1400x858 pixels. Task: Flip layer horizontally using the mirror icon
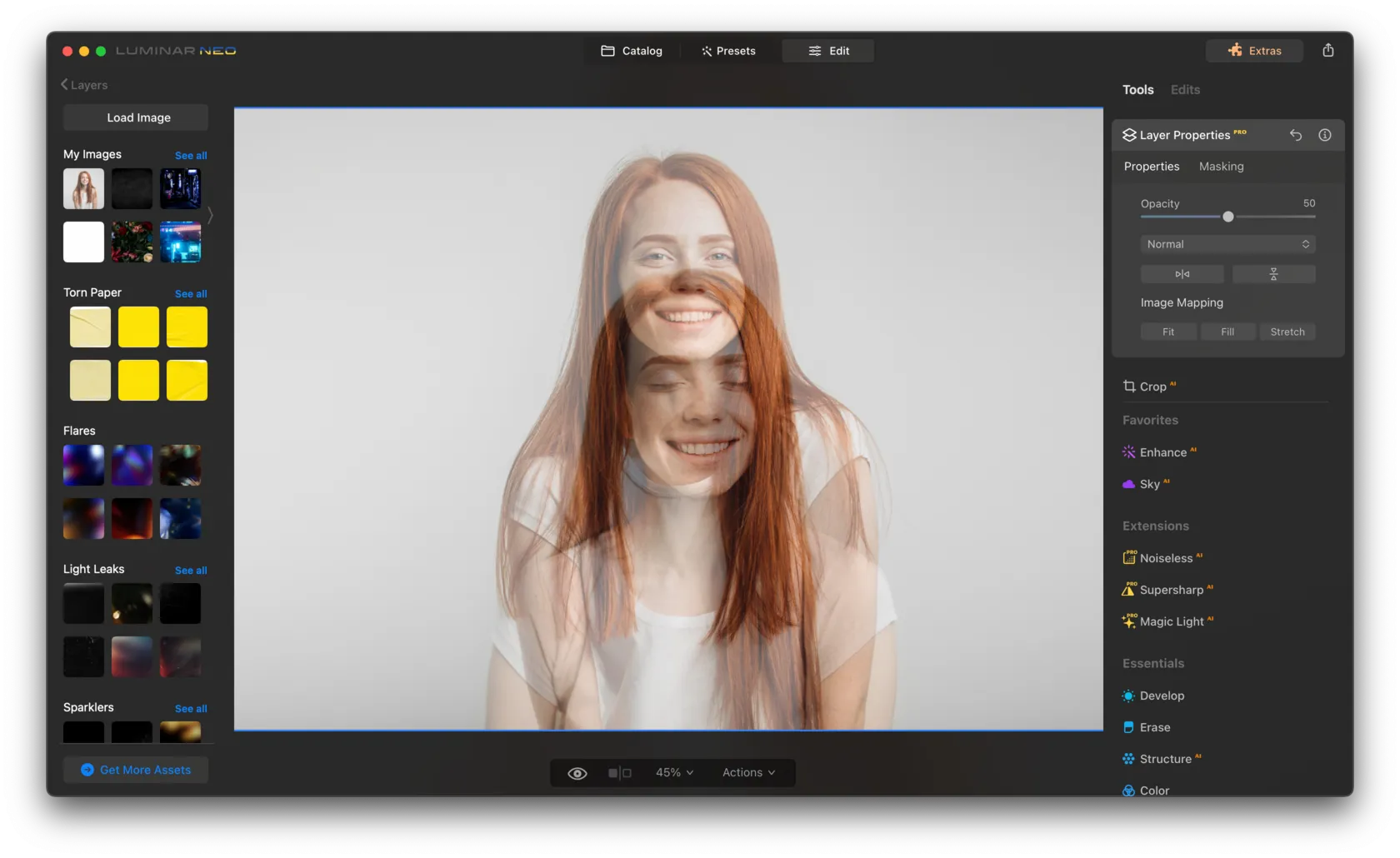click(1182, 274)
